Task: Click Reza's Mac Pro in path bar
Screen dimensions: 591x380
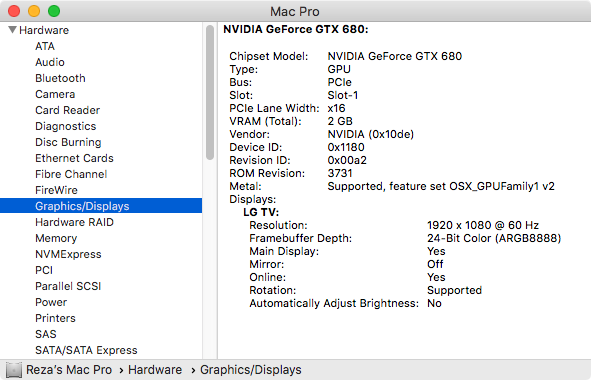Action: pos(69,370)
